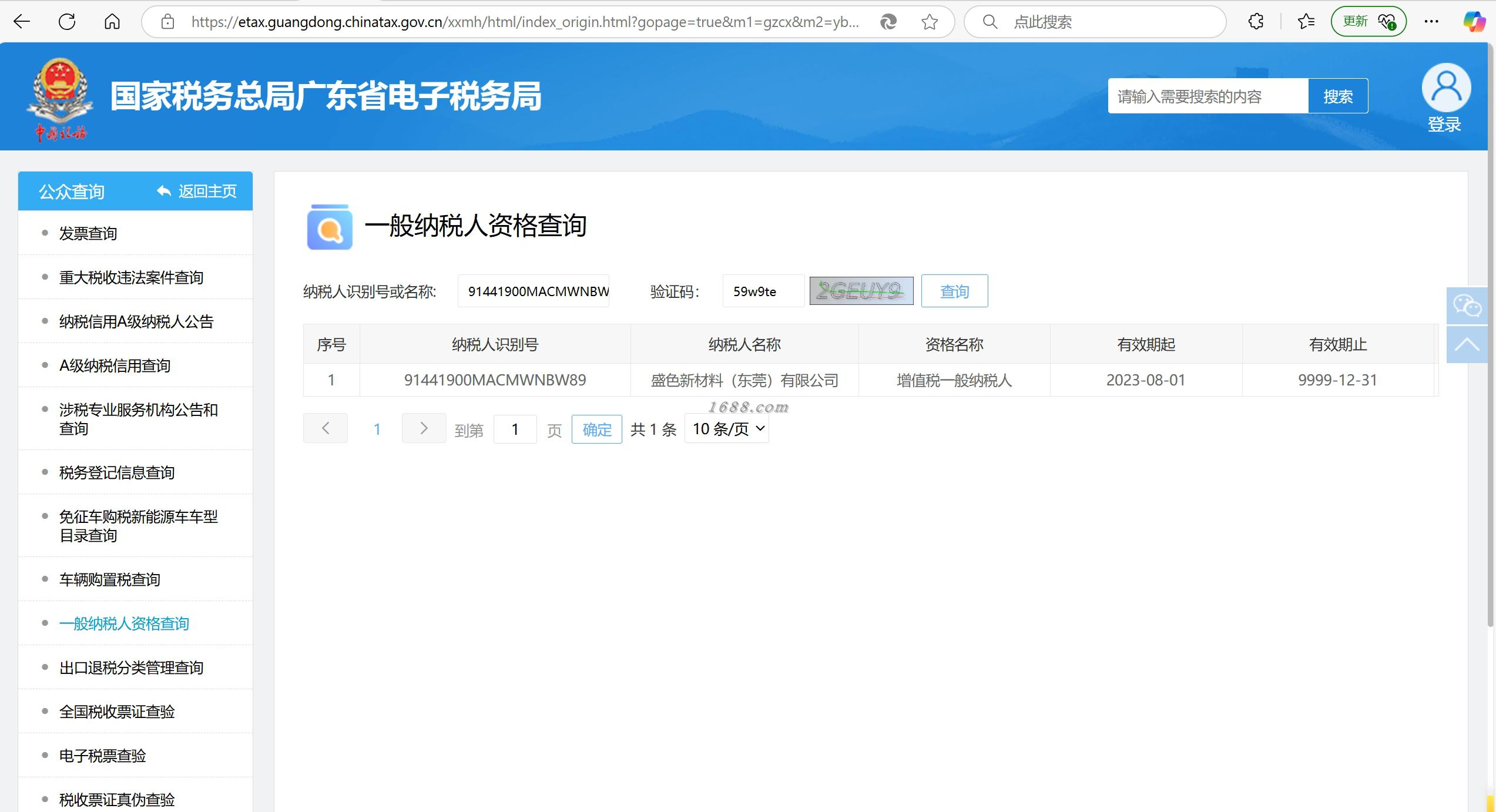Click the 纳税人名称 column header
1496x812 pixels.
744,344
